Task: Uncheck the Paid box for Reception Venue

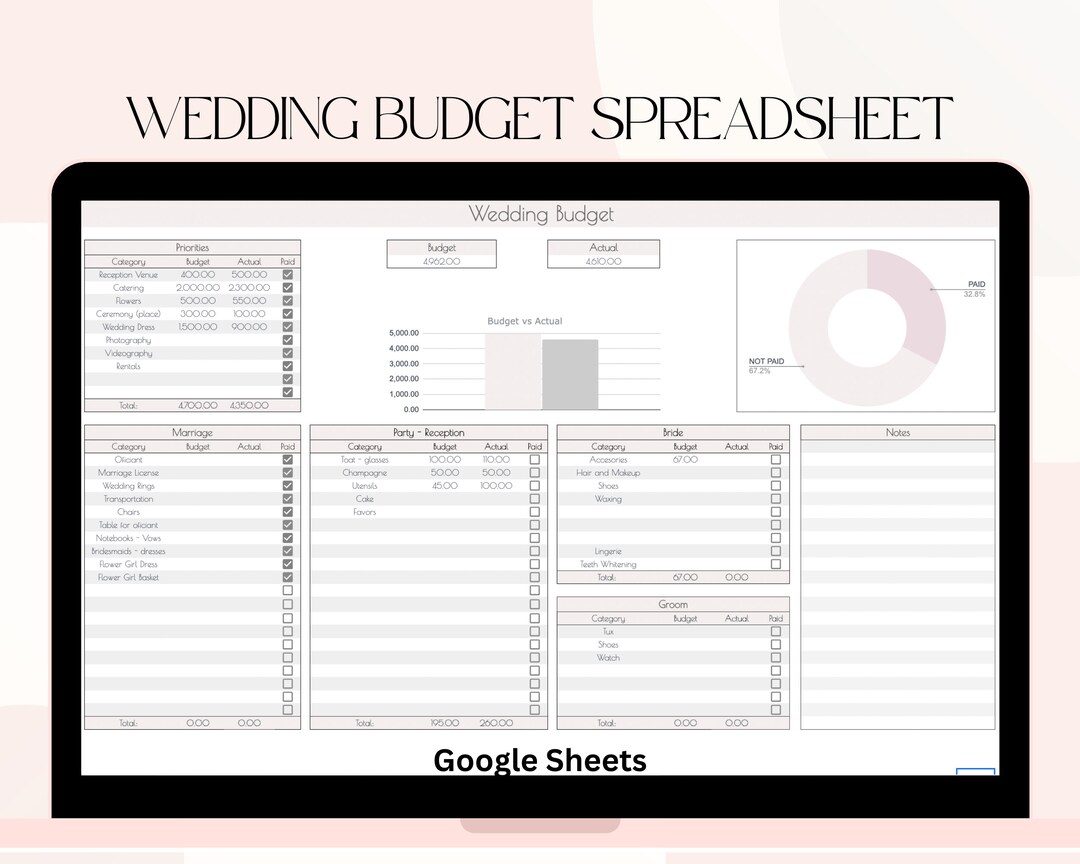Action: (288, 274)
